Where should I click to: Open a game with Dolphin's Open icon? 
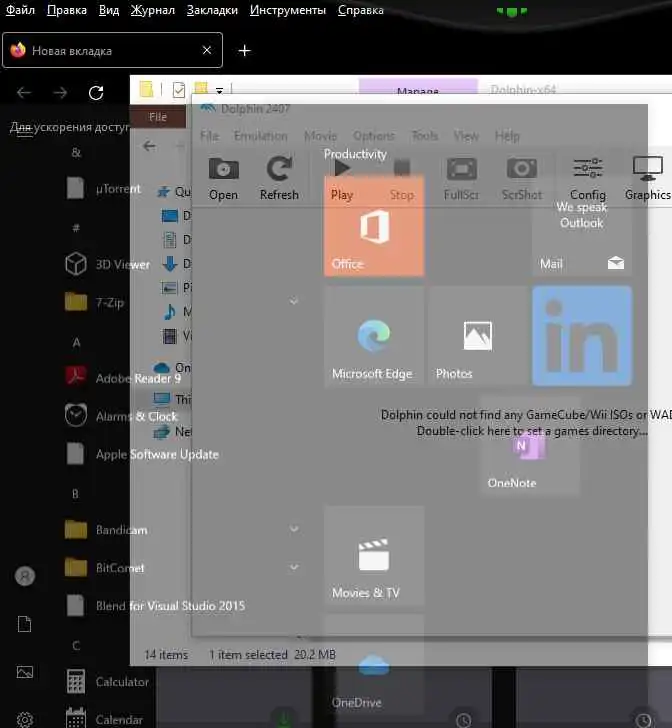click(223, 179)
